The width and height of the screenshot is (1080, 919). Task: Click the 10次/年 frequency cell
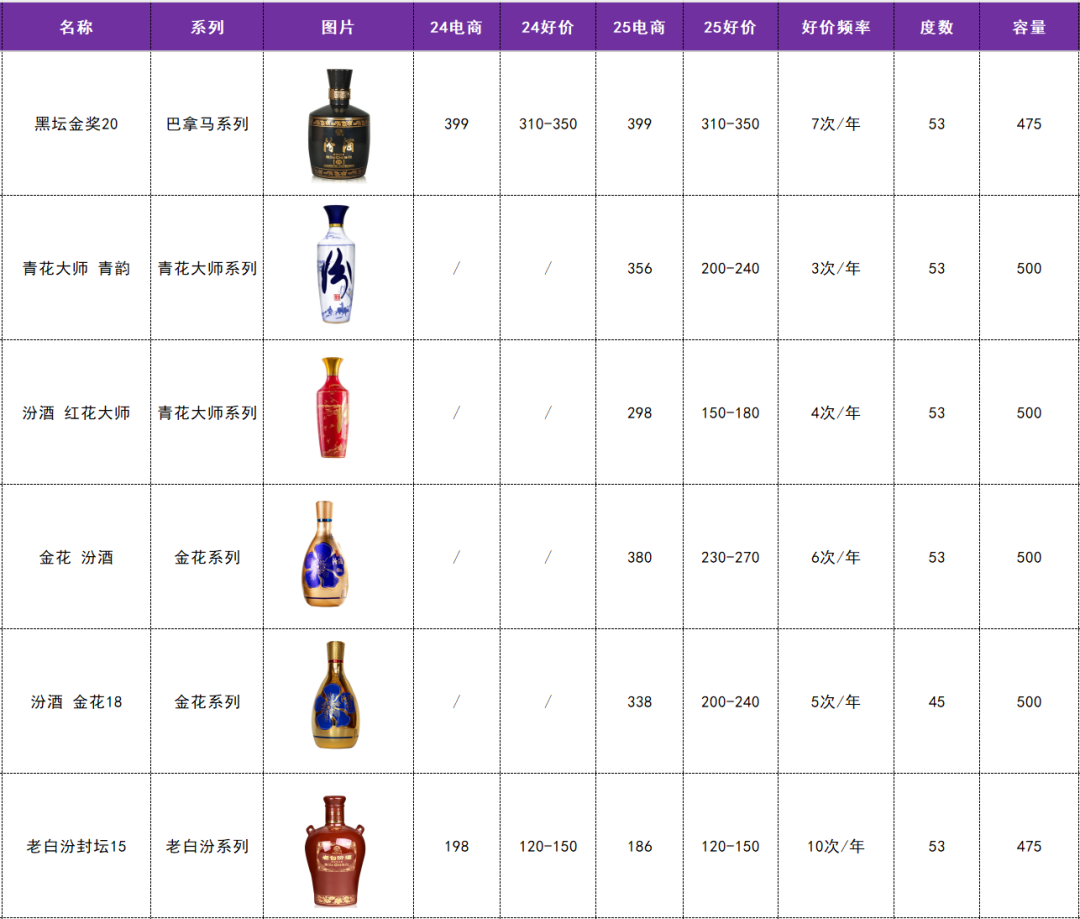(836, 846)
